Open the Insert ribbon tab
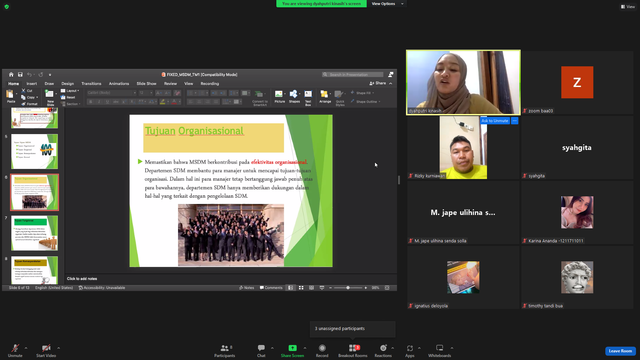Image resolution: width=640 pixels, height=360 pixels. point(31,84)
